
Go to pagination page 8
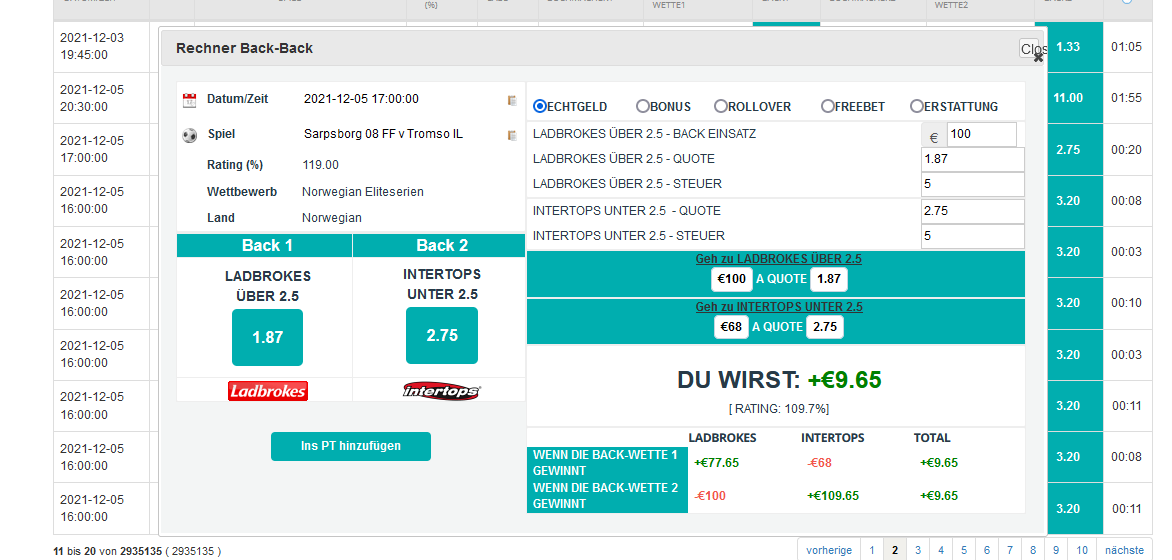click(1033, 550)
